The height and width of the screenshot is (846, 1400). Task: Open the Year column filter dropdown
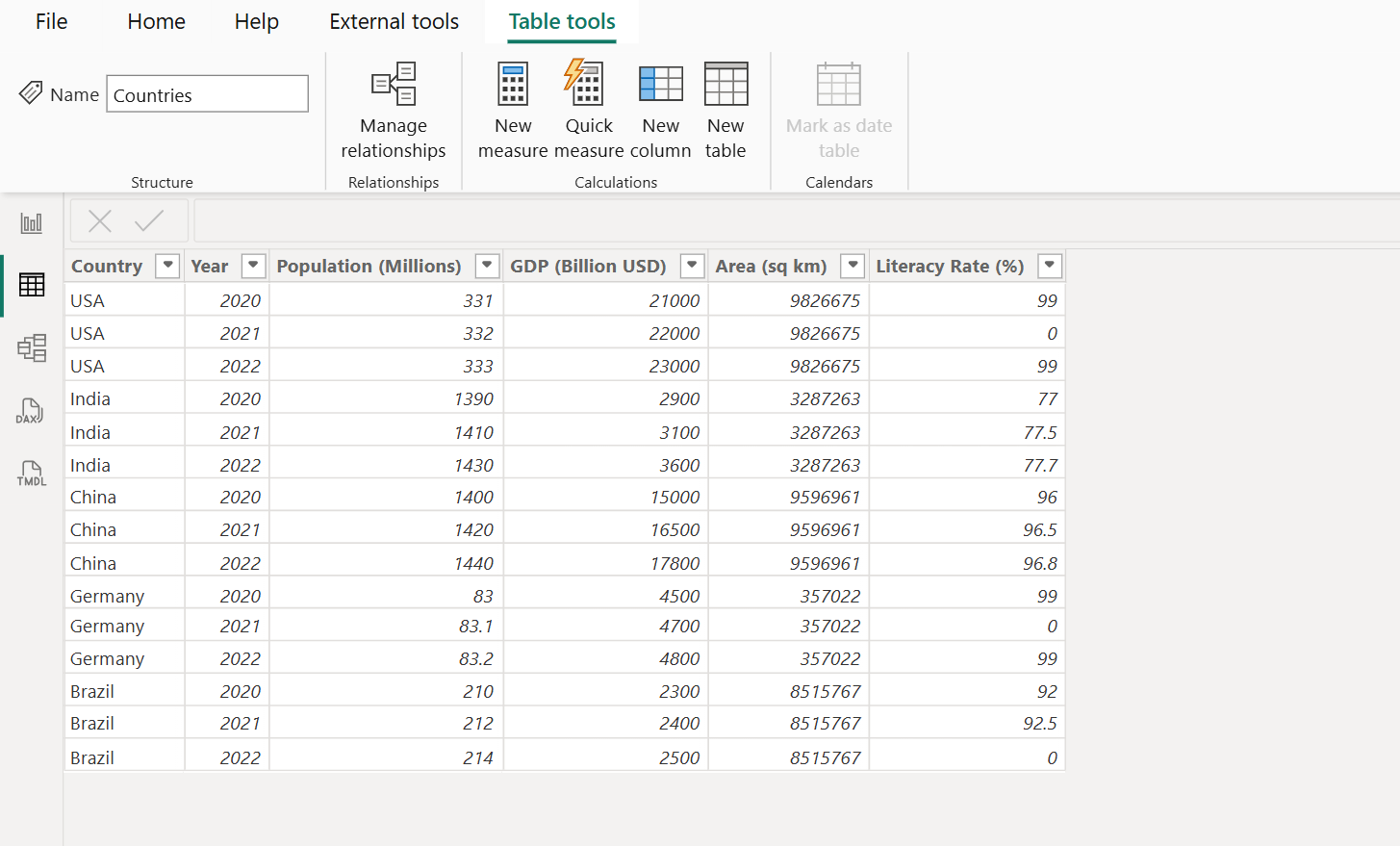[252, 266]
